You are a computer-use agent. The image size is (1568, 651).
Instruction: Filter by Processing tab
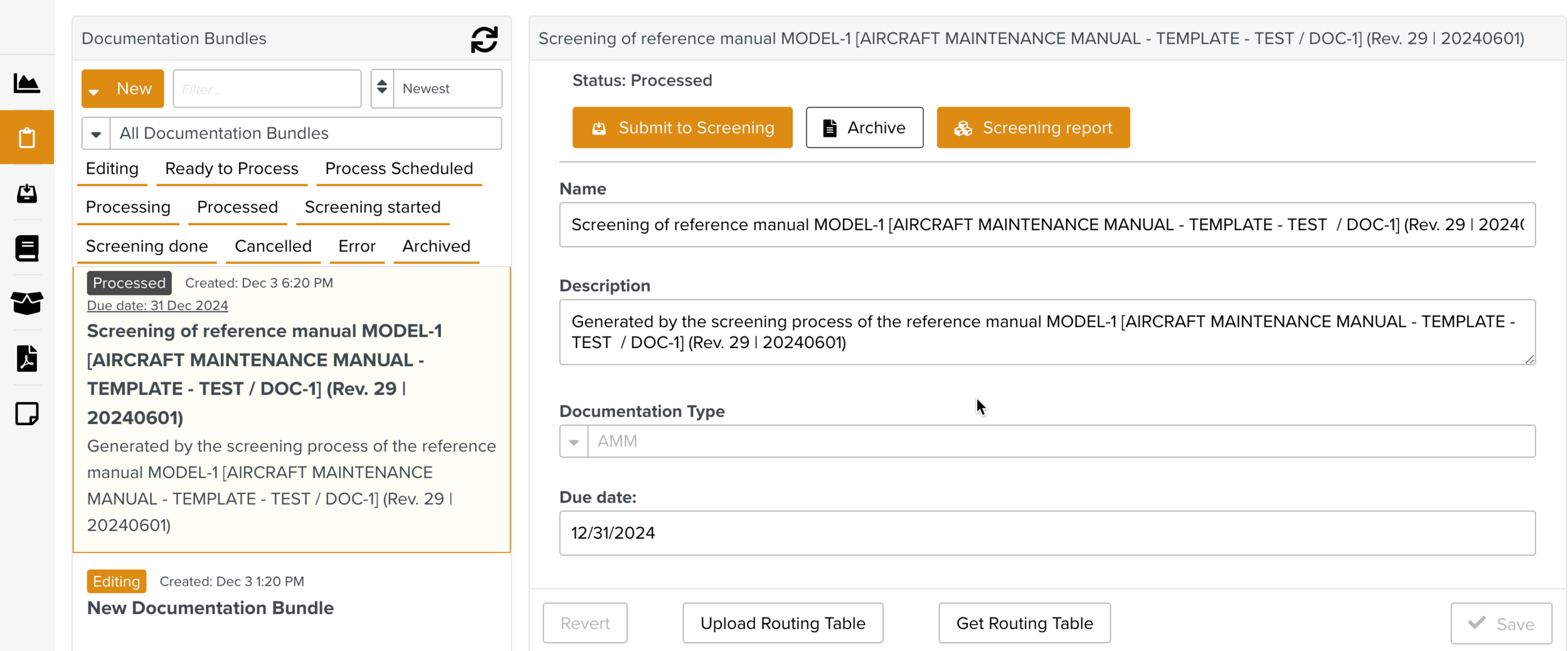point(128,207)
